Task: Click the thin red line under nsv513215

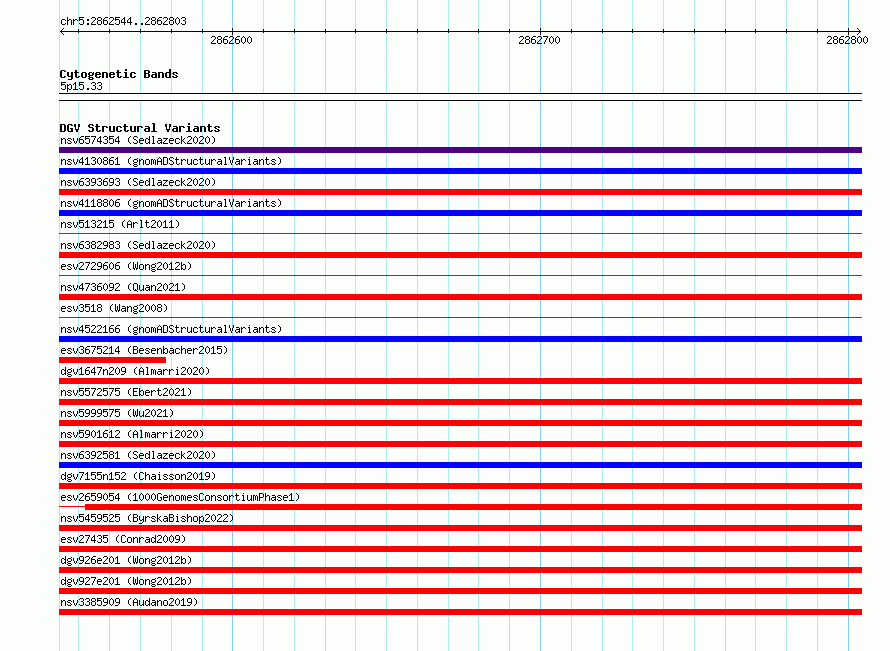Action: pos(460,233)
